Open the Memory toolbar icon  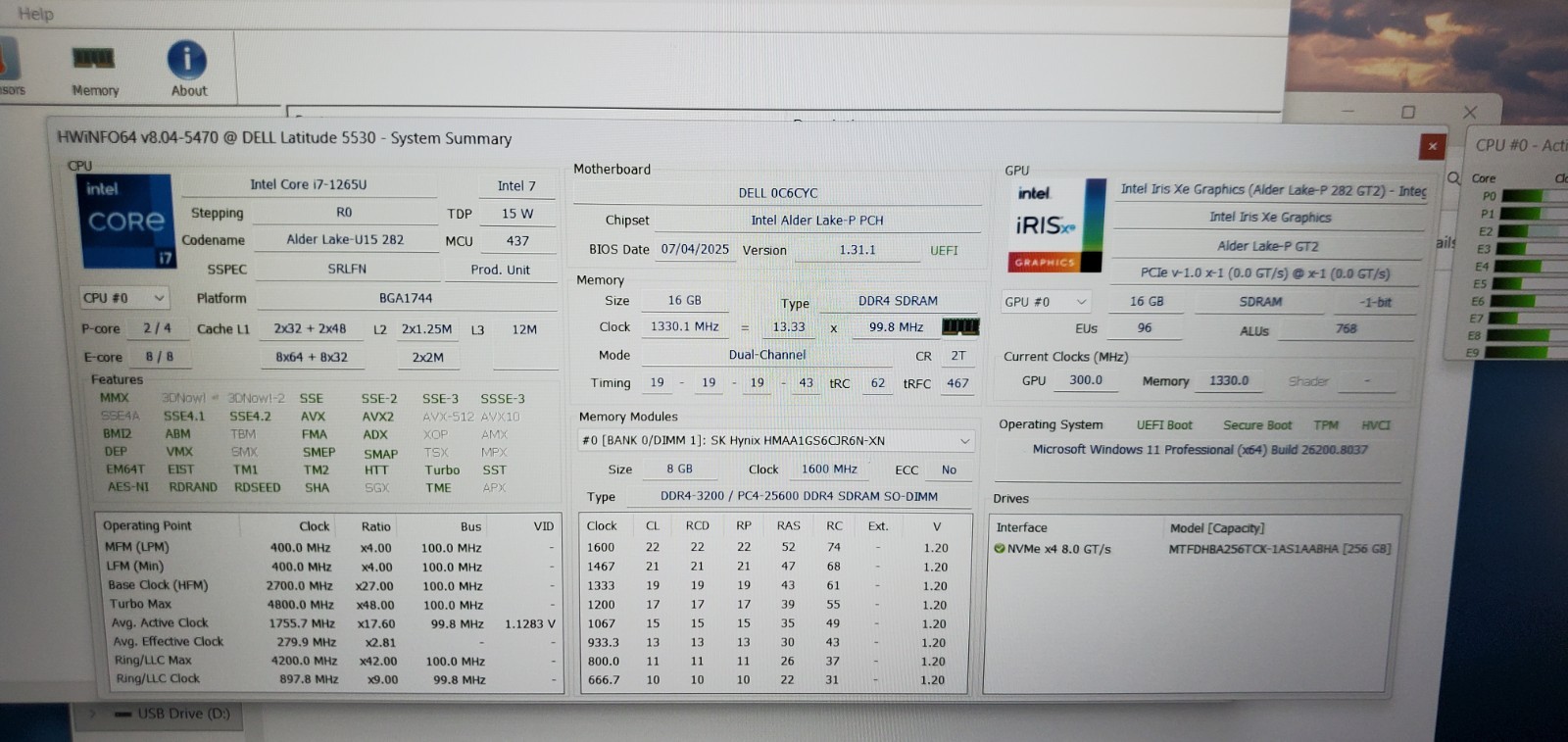tap(94, 70)
